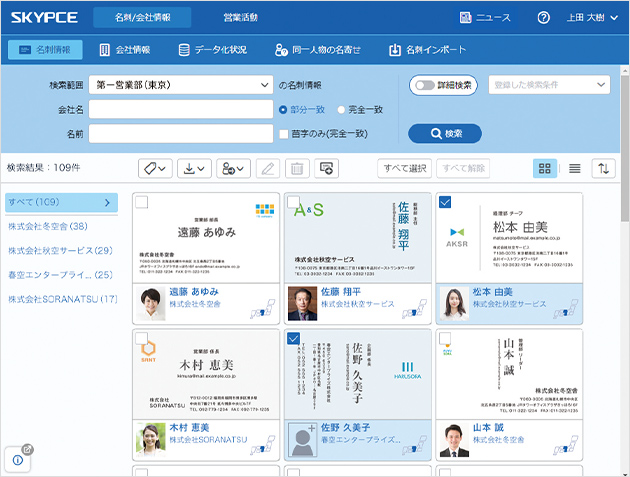Click 遠藤 あゆみ profile photo
630x477 pixels.
[x=150, y=303]
